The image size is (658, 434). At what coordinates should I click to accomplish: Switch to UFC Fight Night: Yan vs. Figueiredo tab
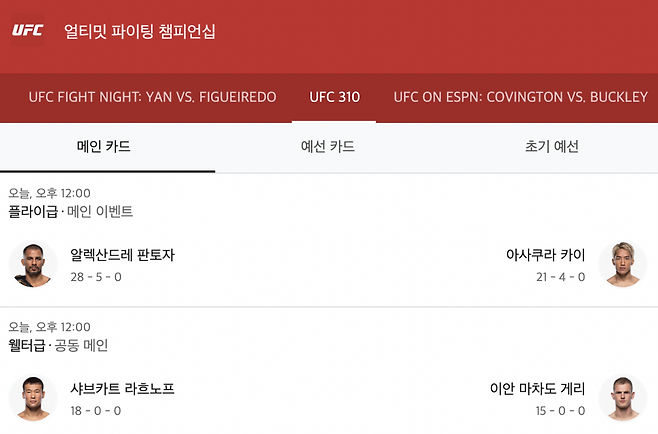152,98
